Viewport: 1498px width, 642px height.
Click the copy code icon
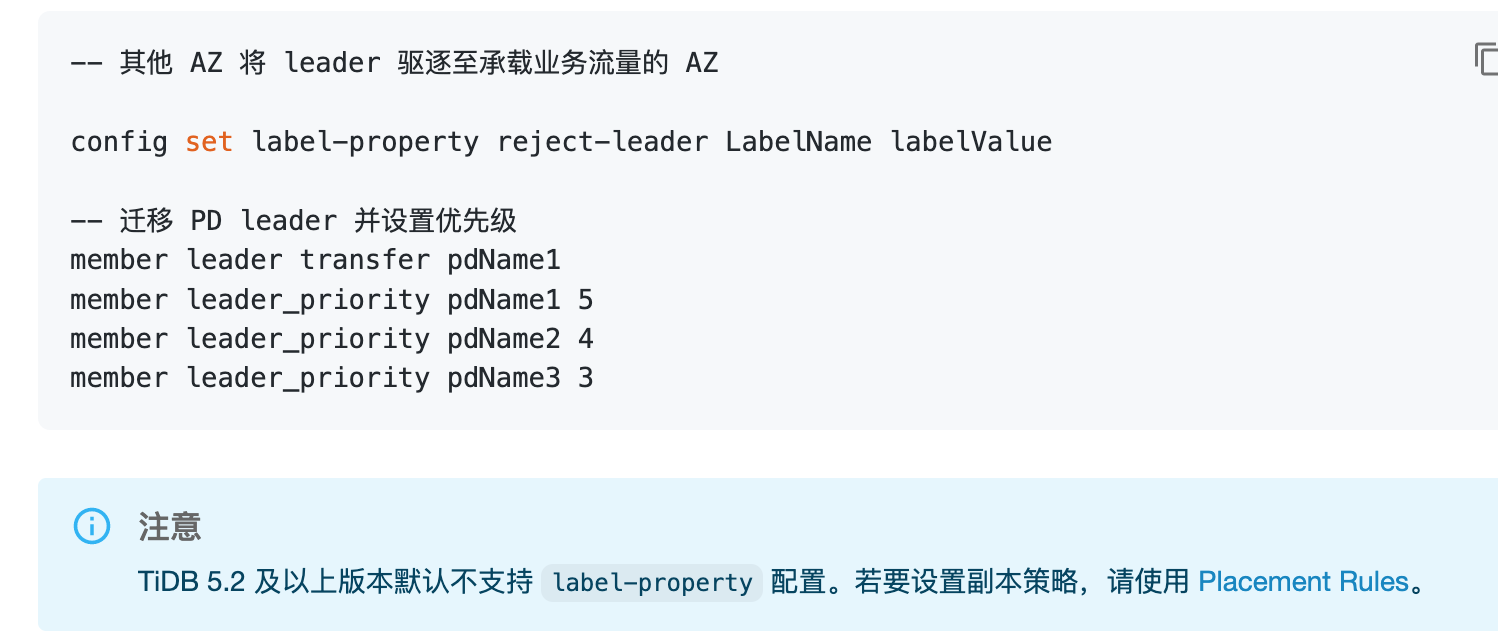(x=1484, y=59)
